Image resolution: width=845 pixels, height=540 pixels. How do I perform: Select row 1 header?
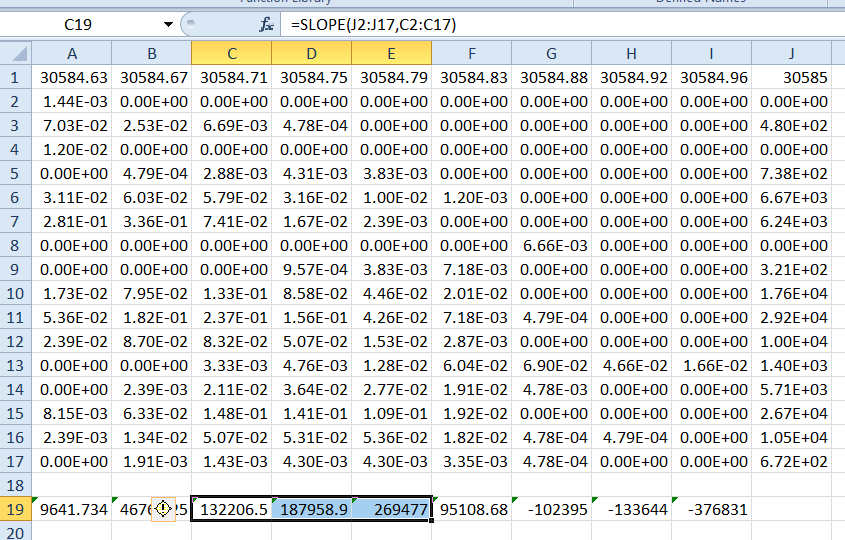[15, 77]
